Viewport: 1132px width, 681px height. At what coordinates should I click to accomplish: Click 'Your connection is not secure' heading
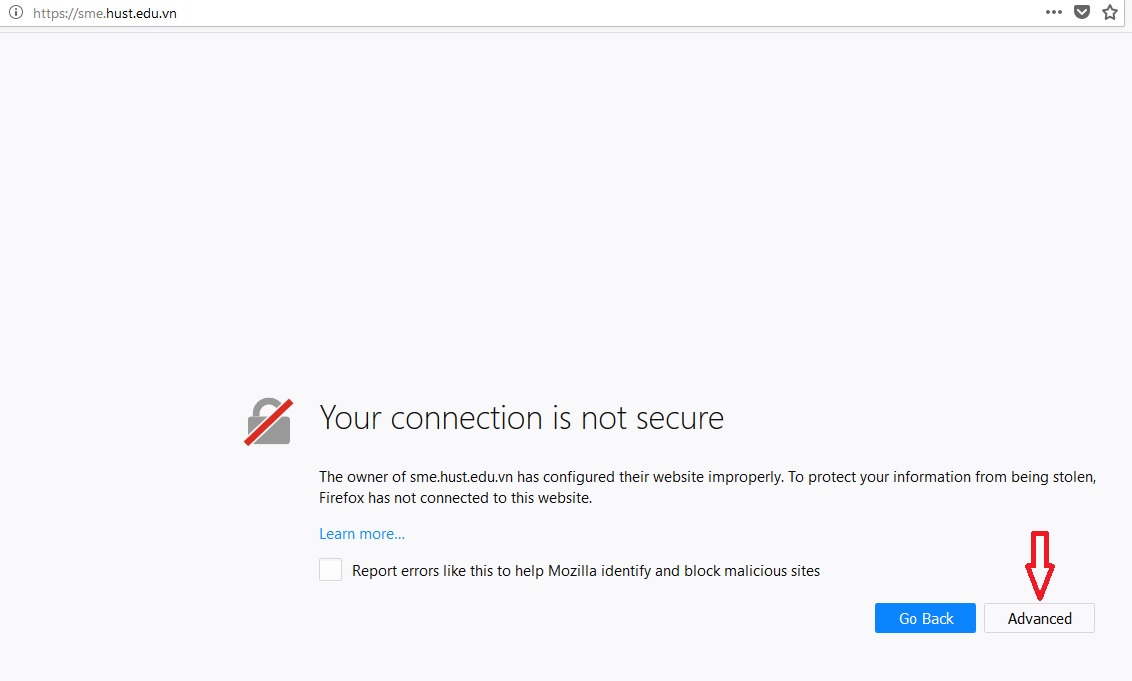[521, 418]
